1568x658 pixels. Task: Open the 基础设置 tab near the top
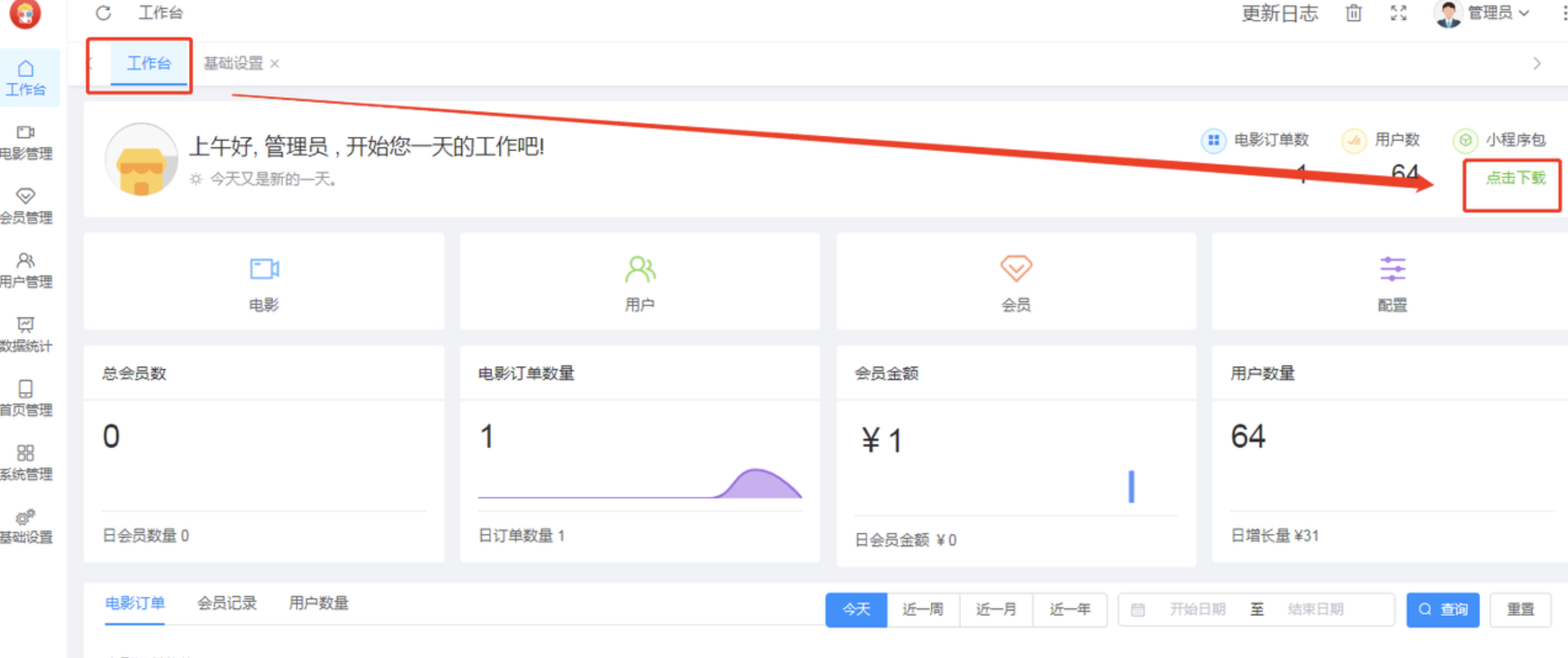tap(233, 63)
